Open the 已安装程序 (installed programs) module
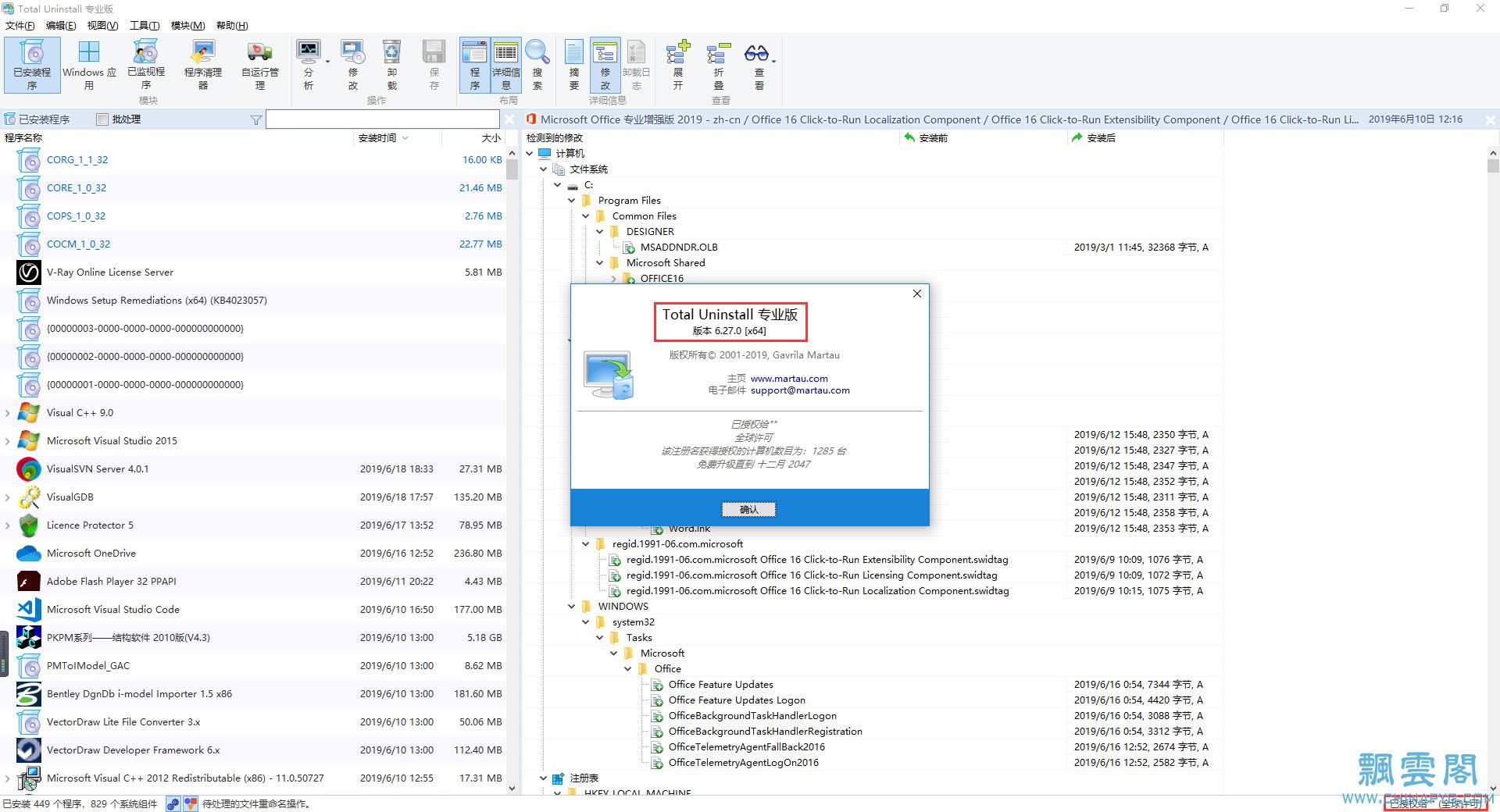Screen dimensions: 1500x812 (32, 66)
